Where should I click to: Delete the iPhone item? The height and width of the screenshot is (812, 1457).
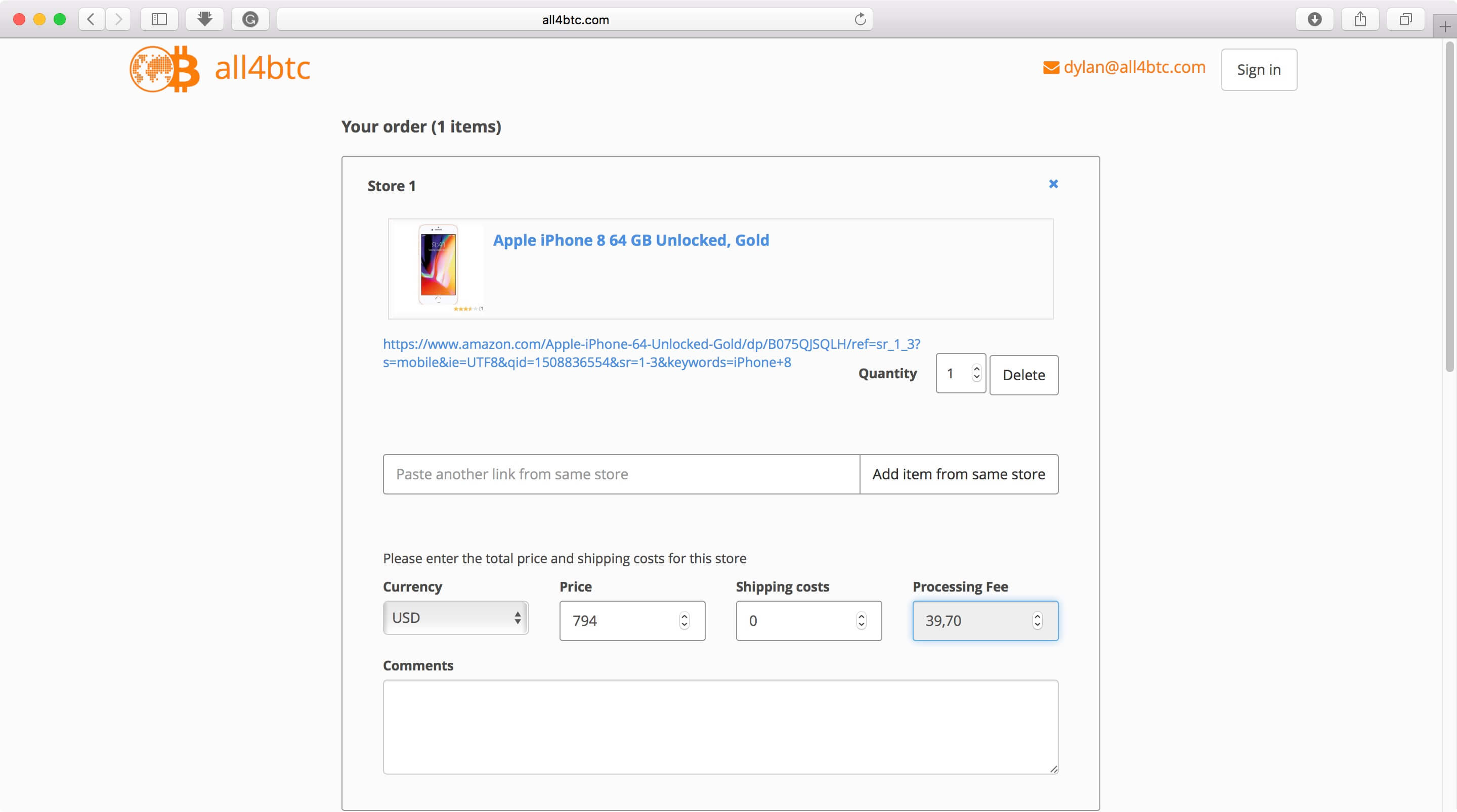pos(1023,375)
